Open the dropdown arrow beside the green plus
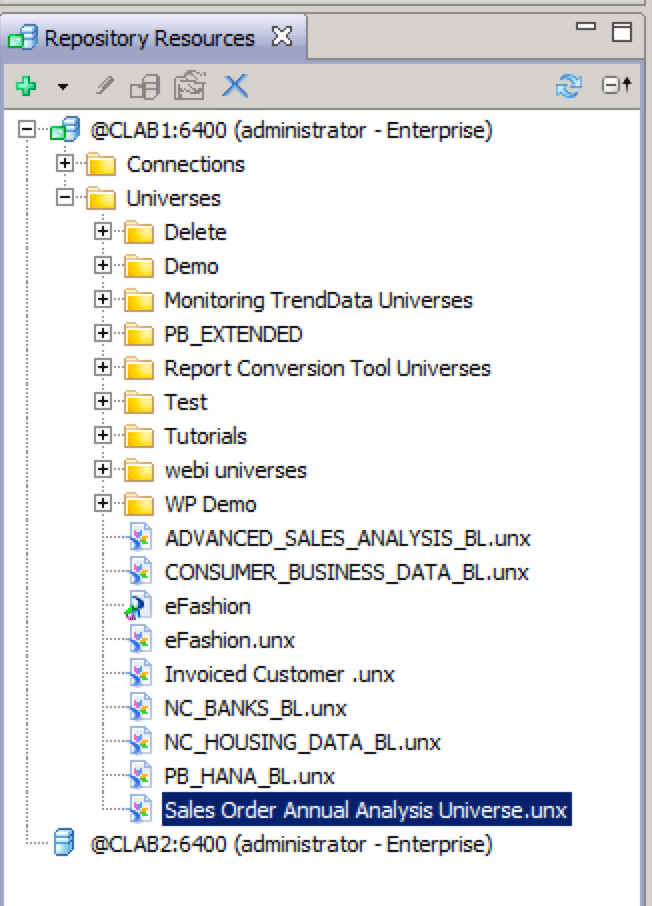Image resolution: width=652 pixels, height=906 pixels. coord(63,87)
